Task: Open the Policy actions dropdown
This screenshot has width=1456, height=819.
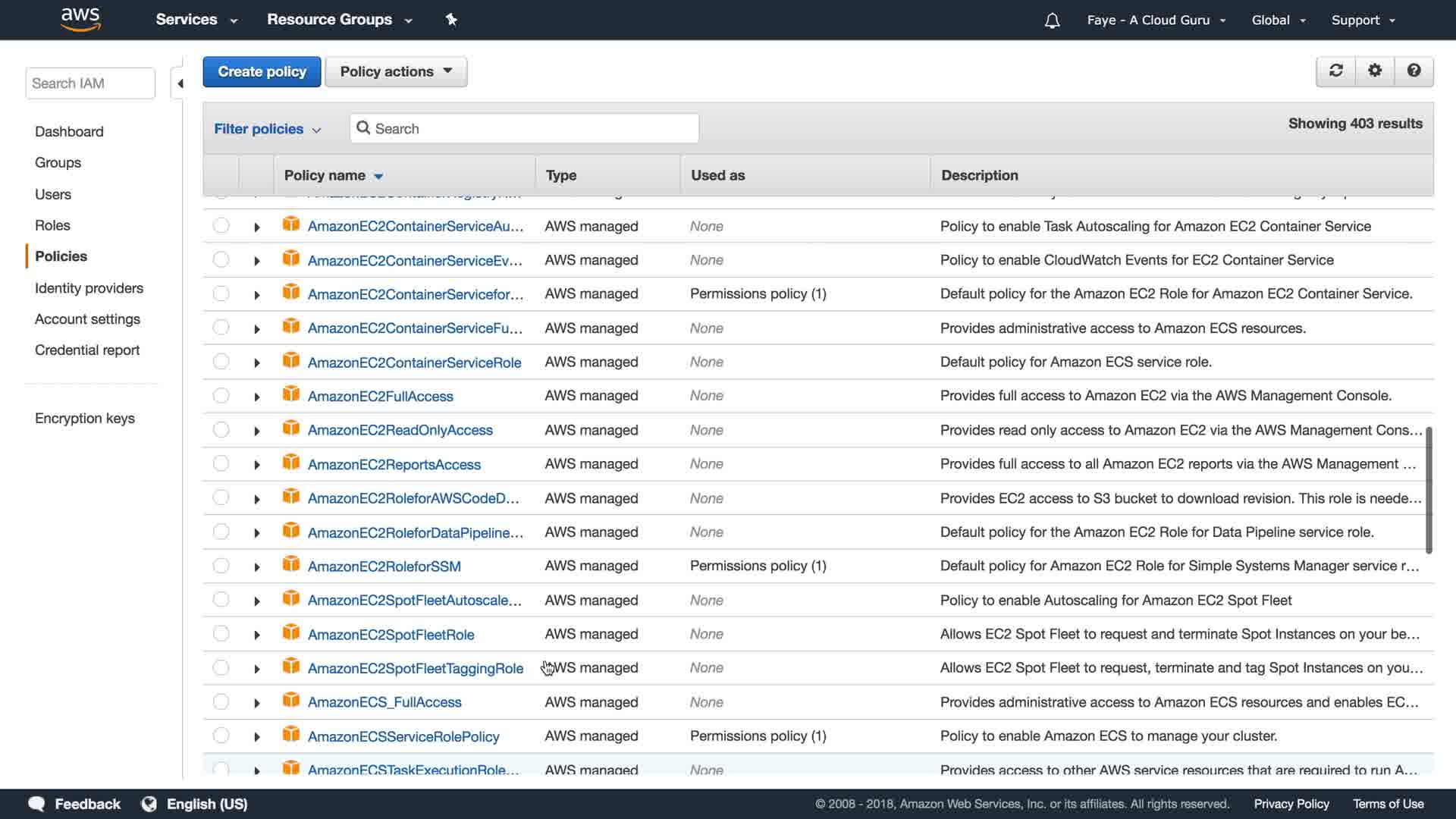Action: pyautogui.click(x=396, y=71)
